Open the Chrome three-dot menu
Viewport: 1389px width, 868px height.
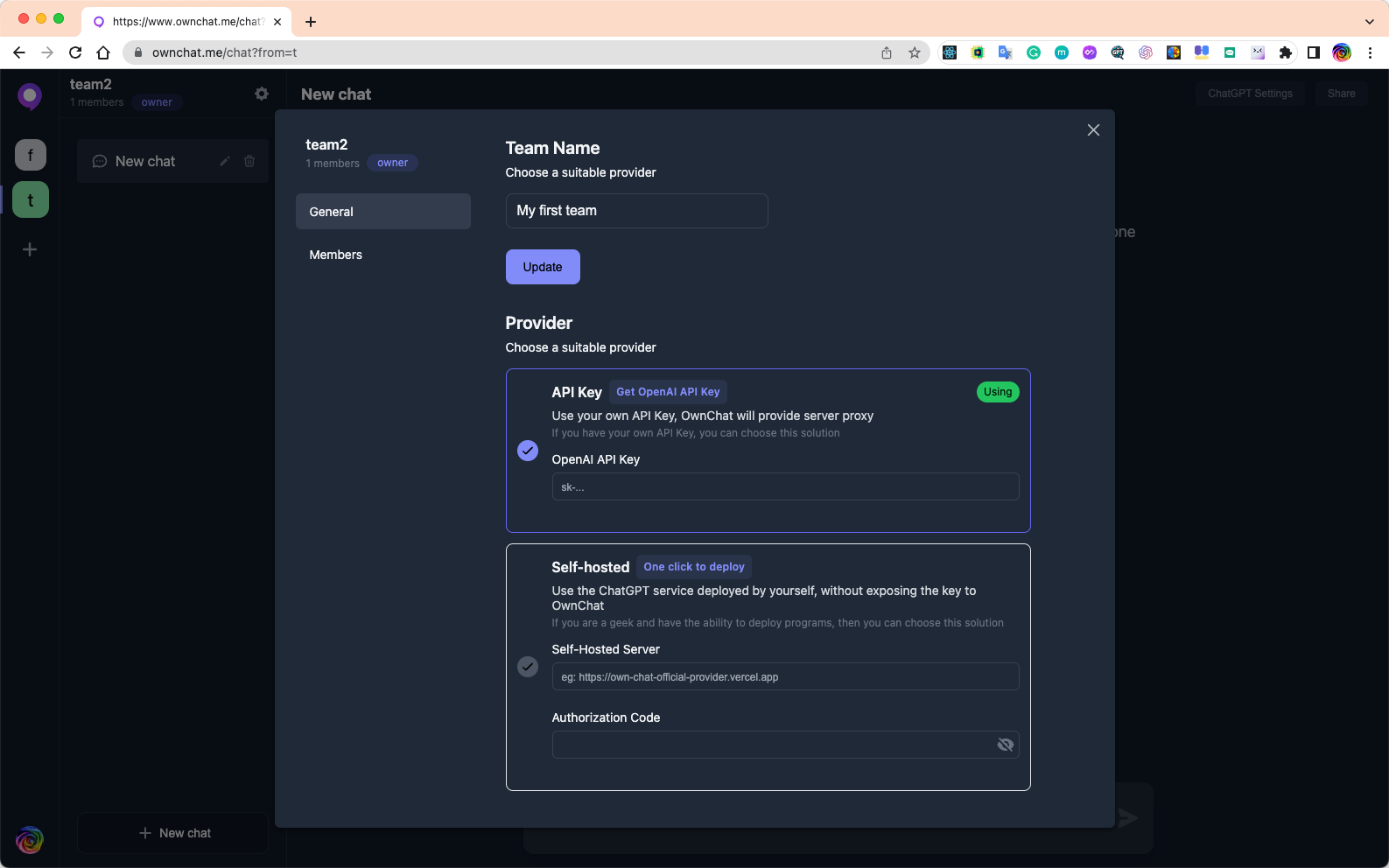point(1370,52)
